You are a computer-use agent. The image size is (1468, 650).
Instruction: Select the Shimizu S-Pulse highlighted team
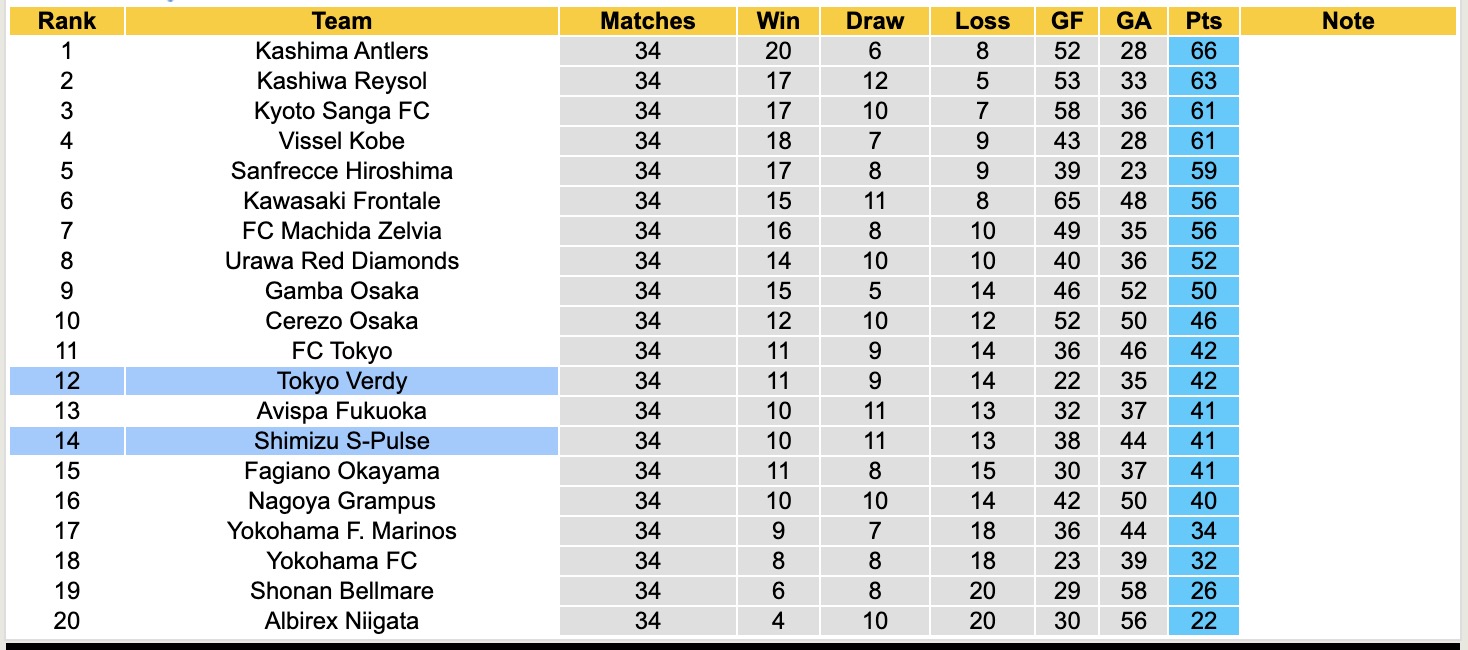[x=341, y=441]
